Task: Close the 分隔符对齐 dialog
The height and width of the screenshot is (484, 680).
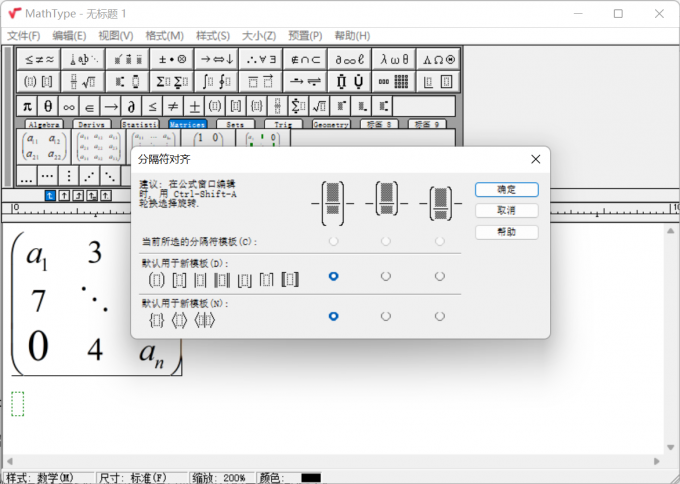Action: pos(536,159)
